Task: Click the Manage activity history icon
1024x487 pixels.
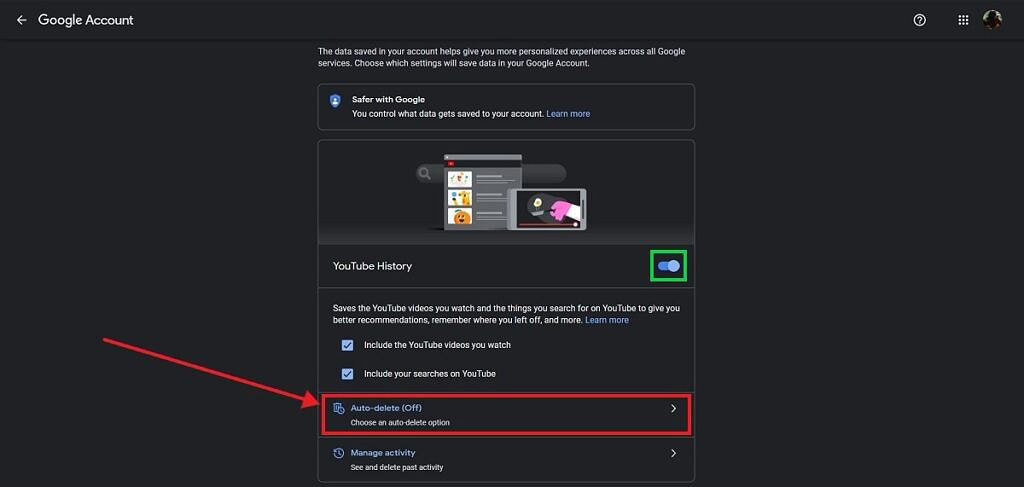Action: pyautogui.click(x=338, y=452)
